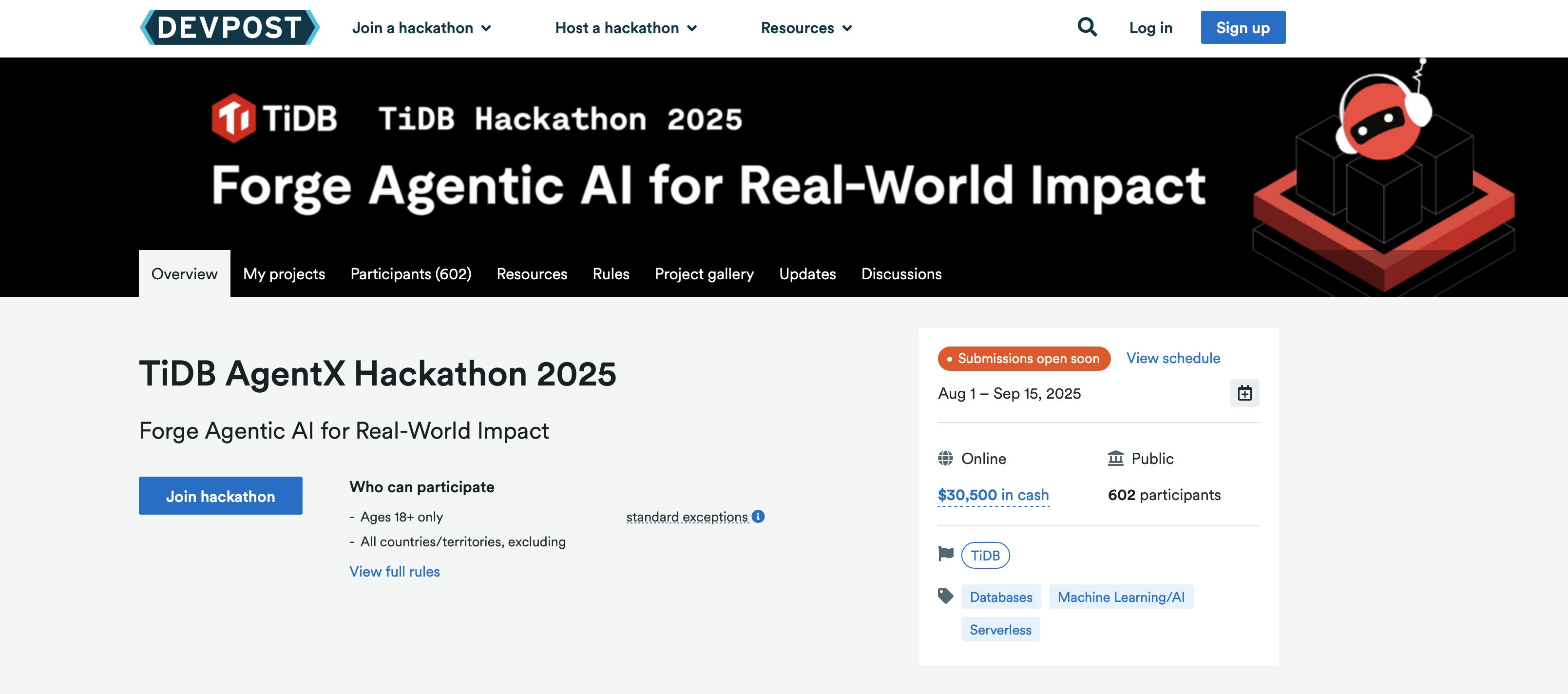
Task: Follow the View full rules link
Action: [394, 572]
